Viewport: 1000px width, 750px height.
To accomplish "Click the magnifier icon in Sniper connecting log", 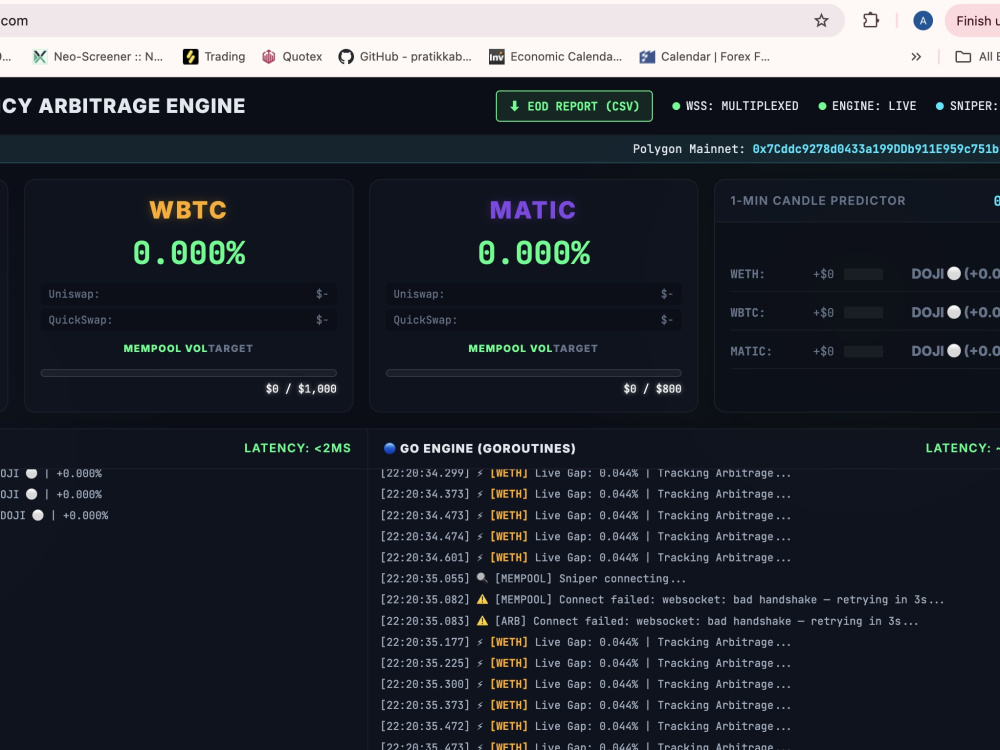I will pyautogui.click(x=482, y=578).
